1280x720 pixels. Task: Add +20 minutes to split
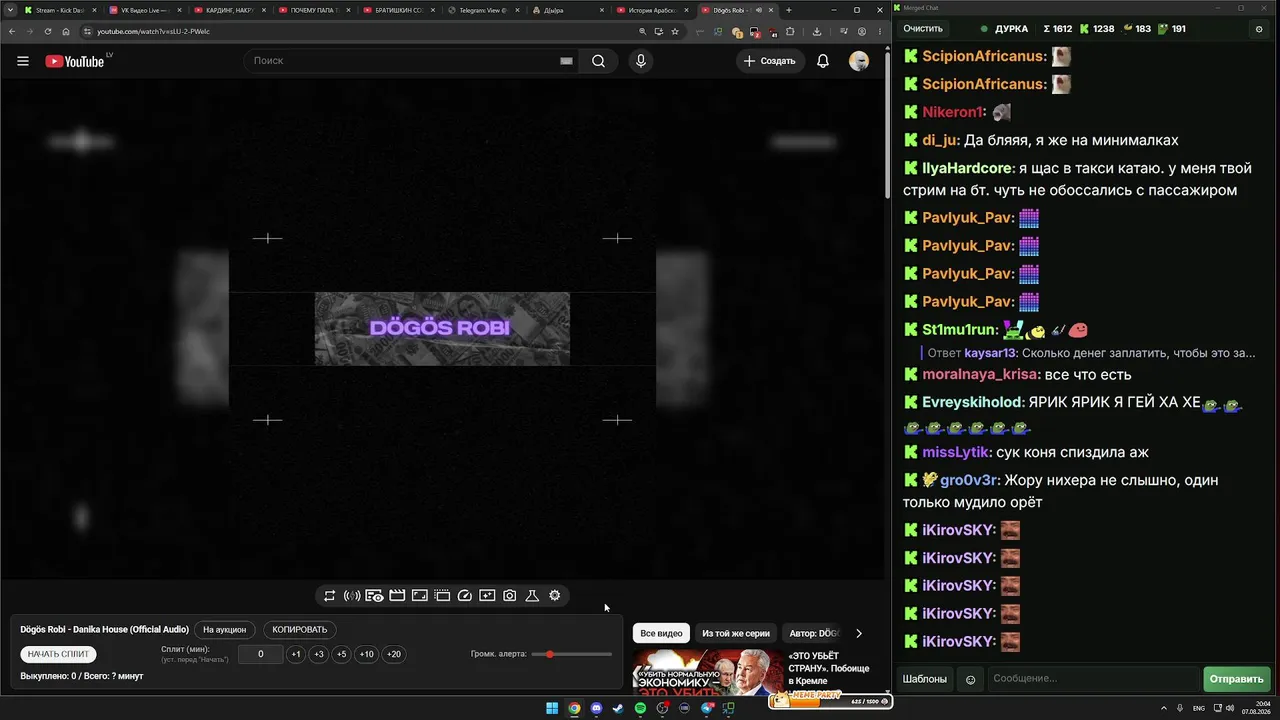(394, 654)
